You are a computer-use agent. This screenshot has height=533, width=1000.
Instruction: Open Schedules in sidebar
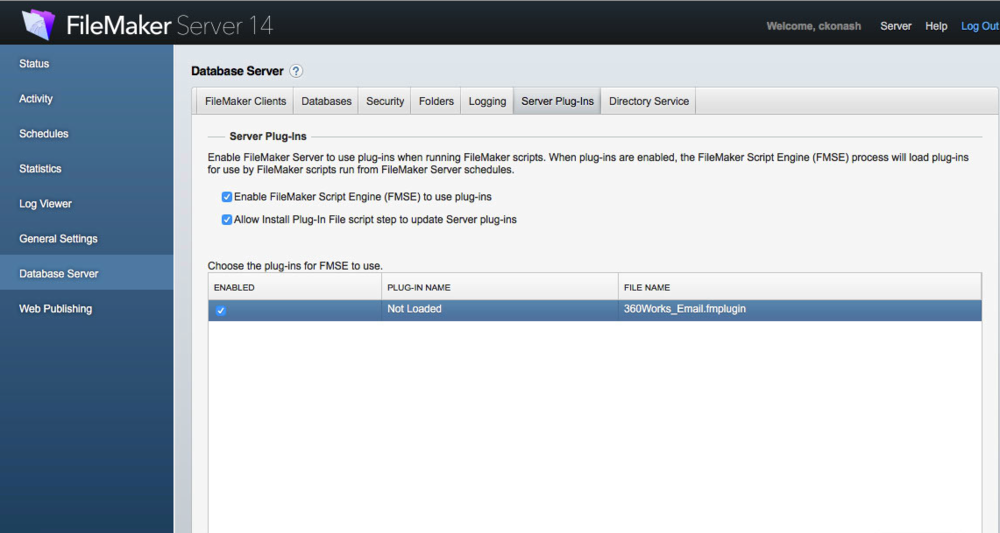87,134
